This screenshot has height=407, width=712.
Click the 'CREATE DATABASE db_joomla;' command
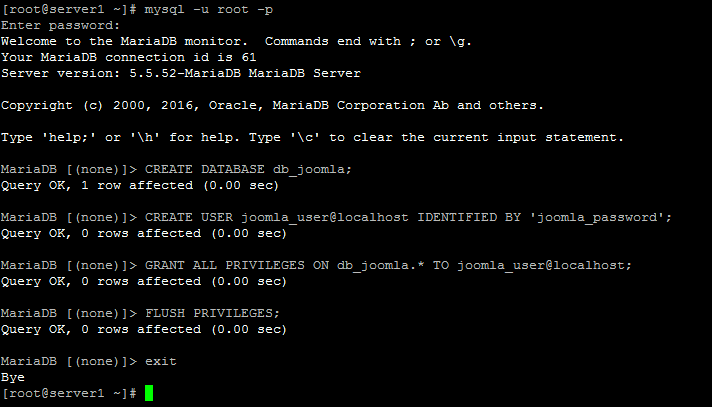click(248, 169)
